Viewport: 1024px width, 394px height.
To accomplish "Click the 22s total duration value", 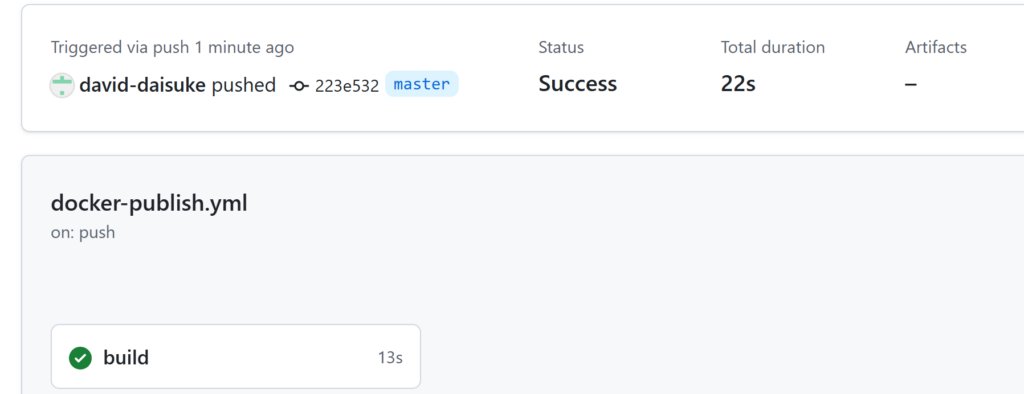I will (x=738, y=84).
